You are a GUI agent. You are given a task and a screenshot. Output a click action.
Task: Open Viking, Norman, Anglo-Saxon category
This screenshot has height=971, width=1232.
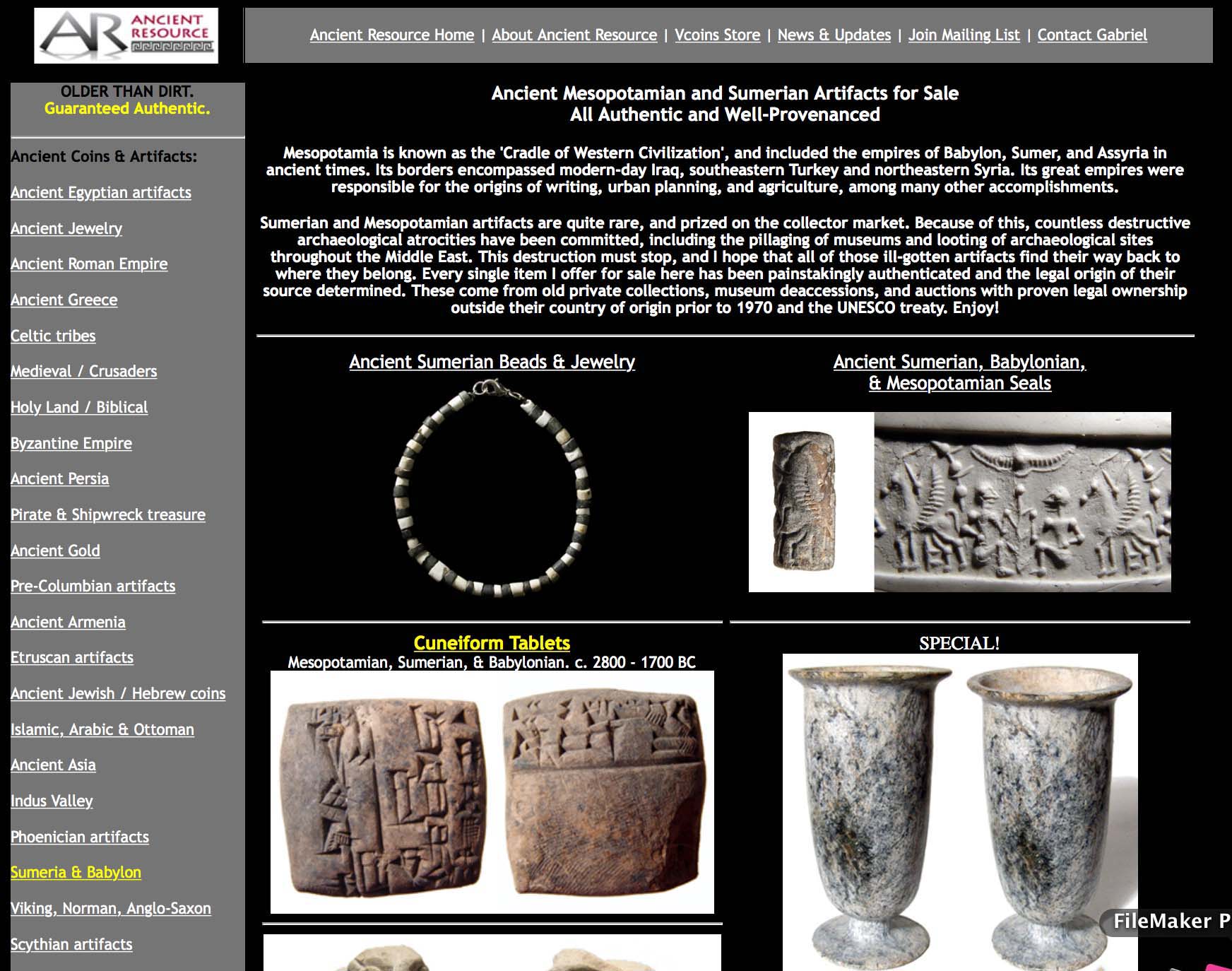111,908
